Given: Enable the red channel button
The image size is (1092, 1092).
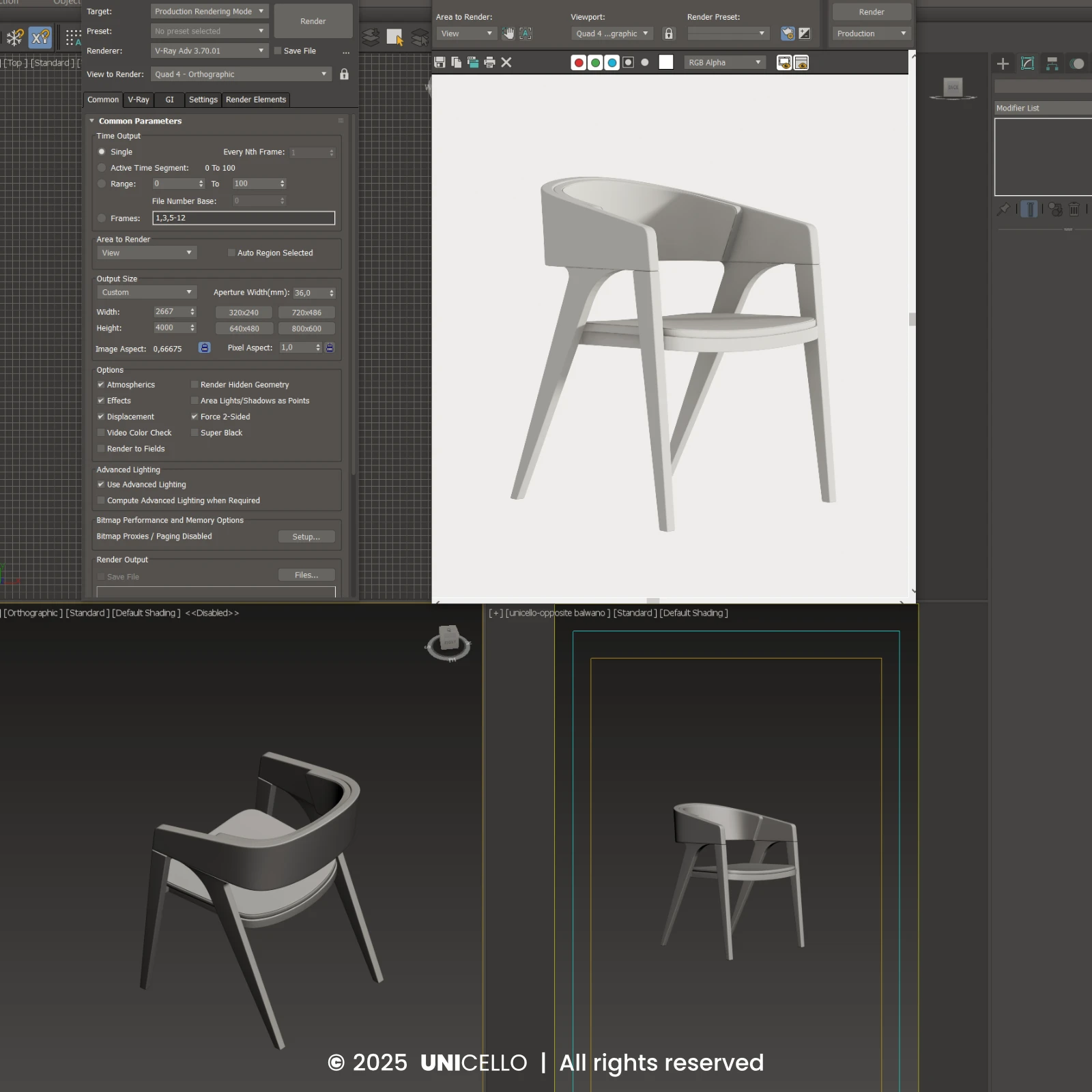Looking at the screenshot, I should (579, 63).
